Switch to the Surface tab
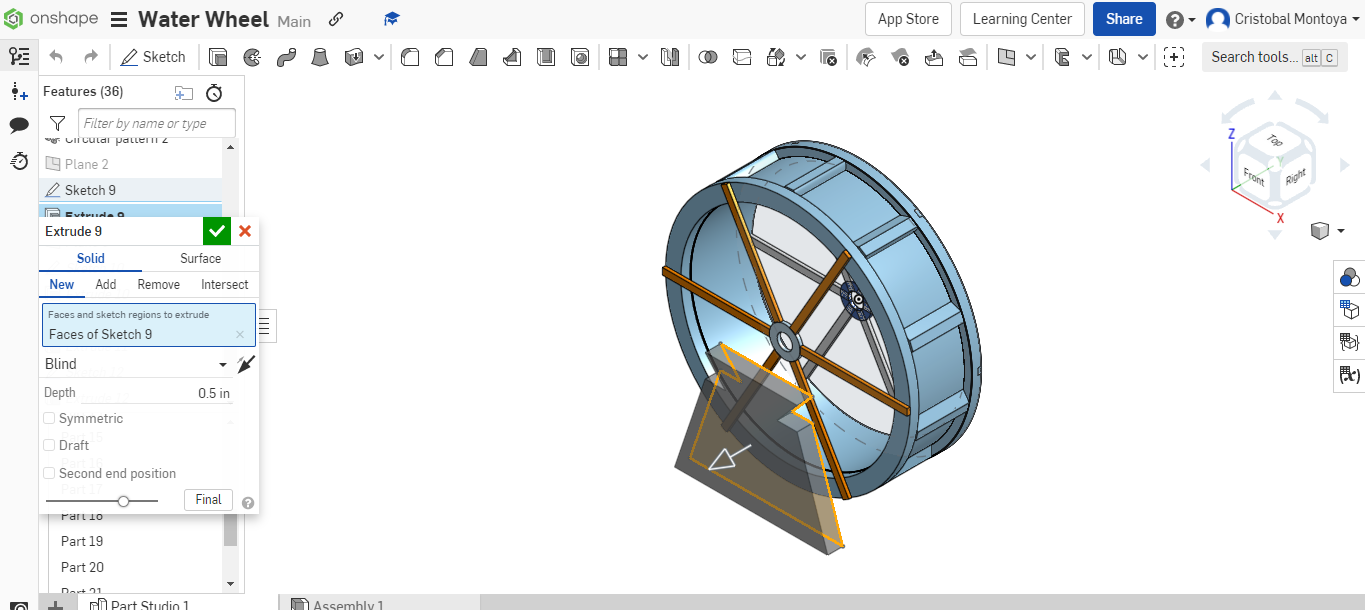1365x610 pixels. (200, 258)
